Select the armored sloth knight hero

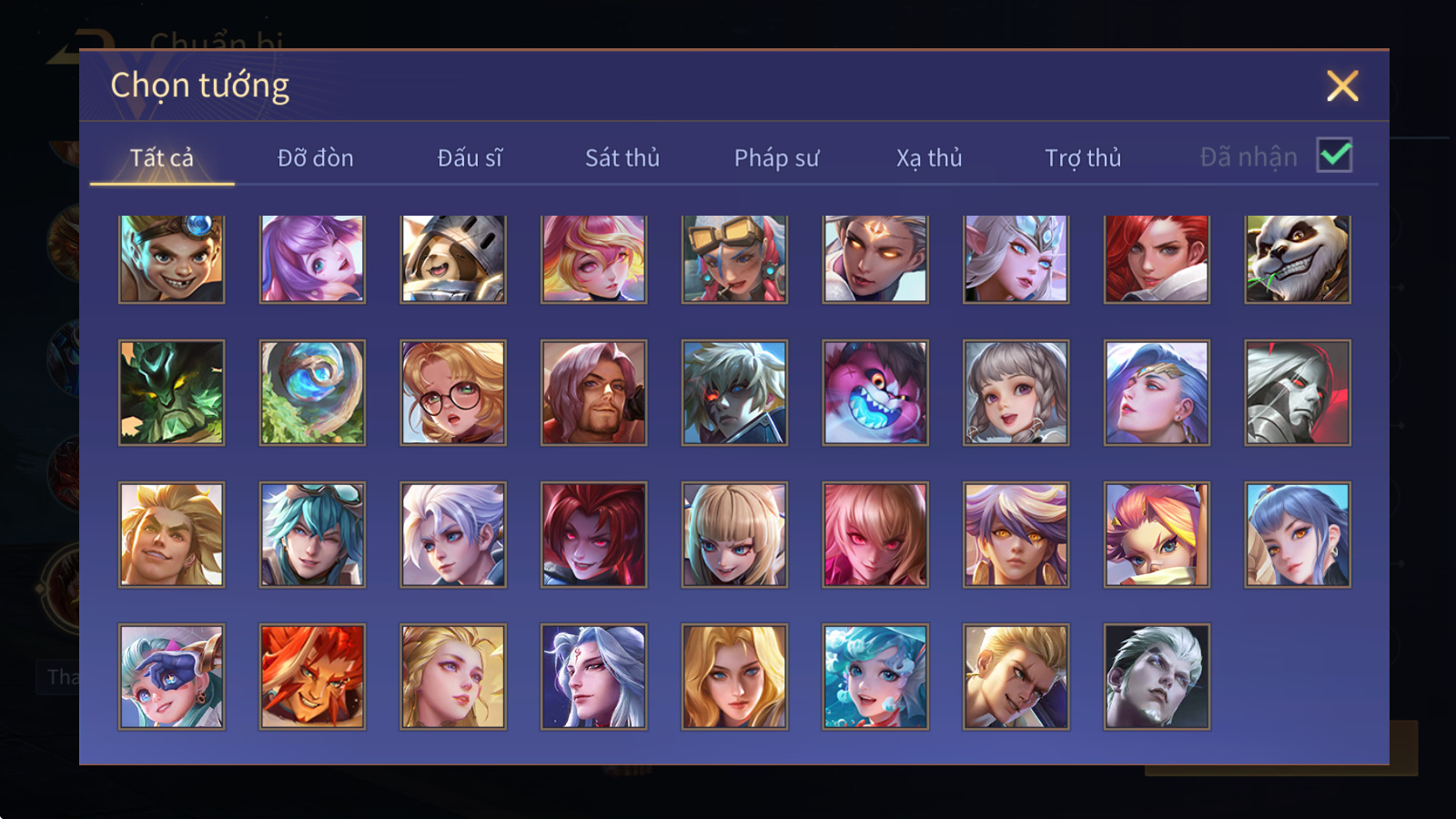(x=453, y=258)
